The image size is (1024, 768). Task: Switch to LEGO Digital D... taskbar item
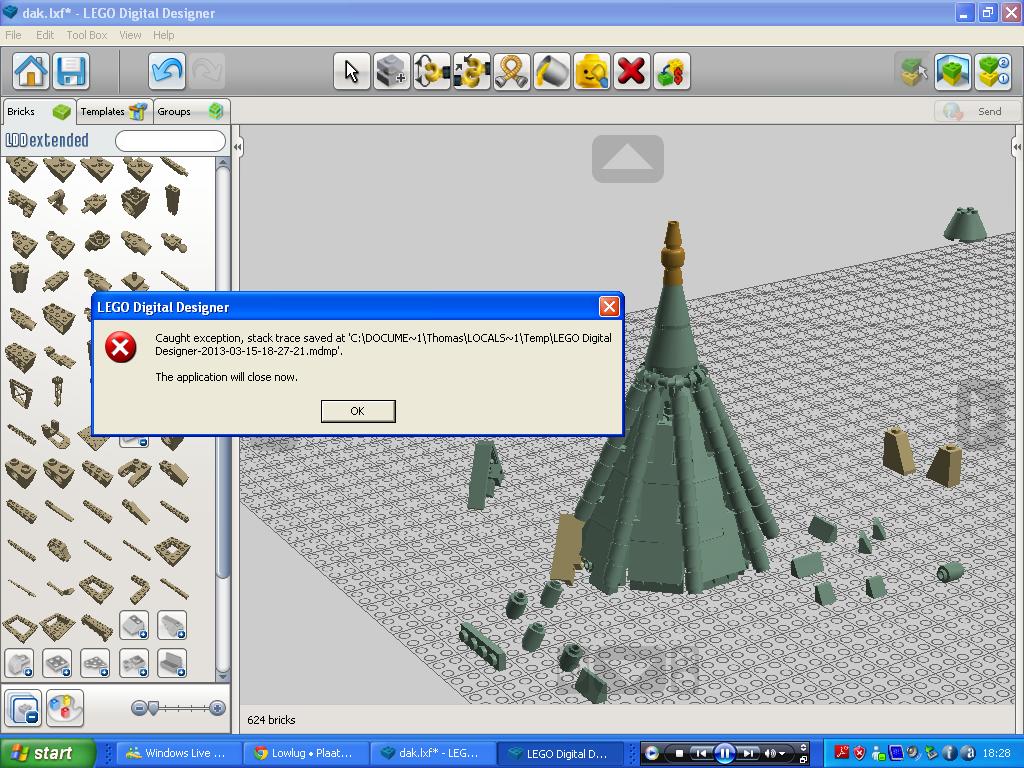click(560, 753)
